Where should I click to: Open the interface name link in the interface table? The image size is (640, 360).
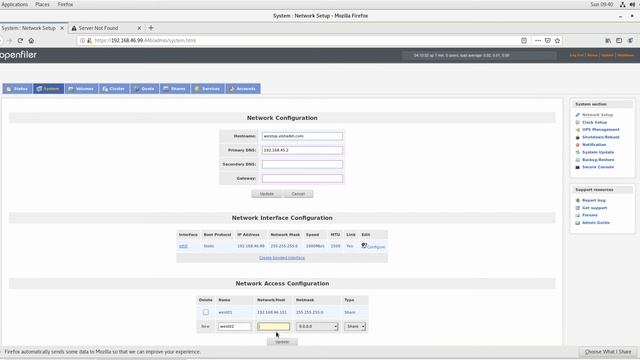(183, 246)
